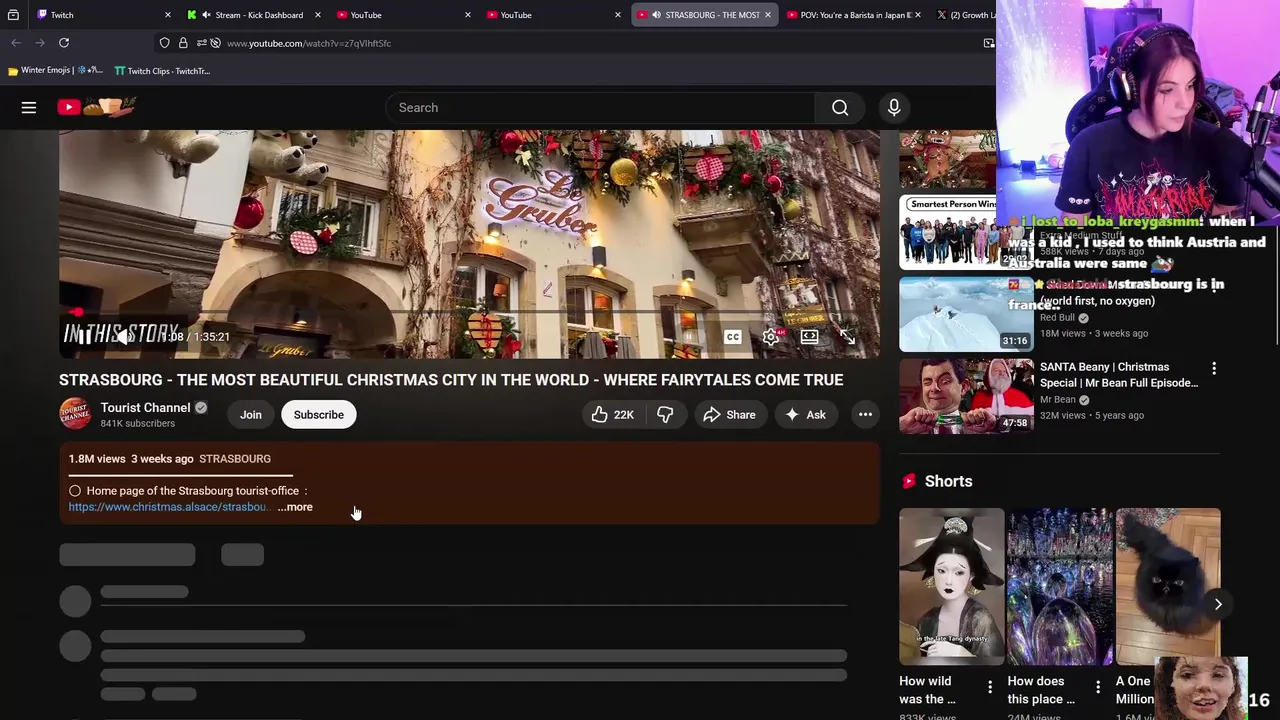The width and height of the screenshot is (1280, 720).
Task: Open the browser tab list button
Action: tap(13, 15)
